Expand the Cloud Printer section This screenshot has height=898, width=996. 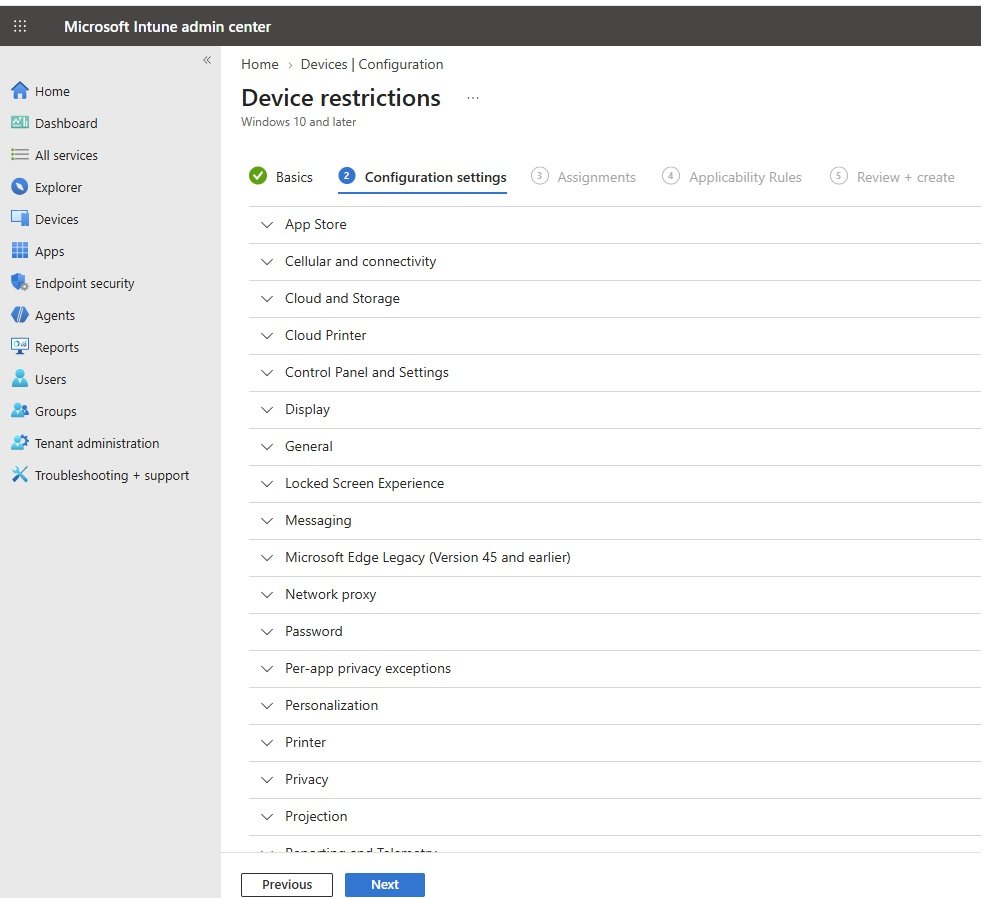[x=614, y=335]
